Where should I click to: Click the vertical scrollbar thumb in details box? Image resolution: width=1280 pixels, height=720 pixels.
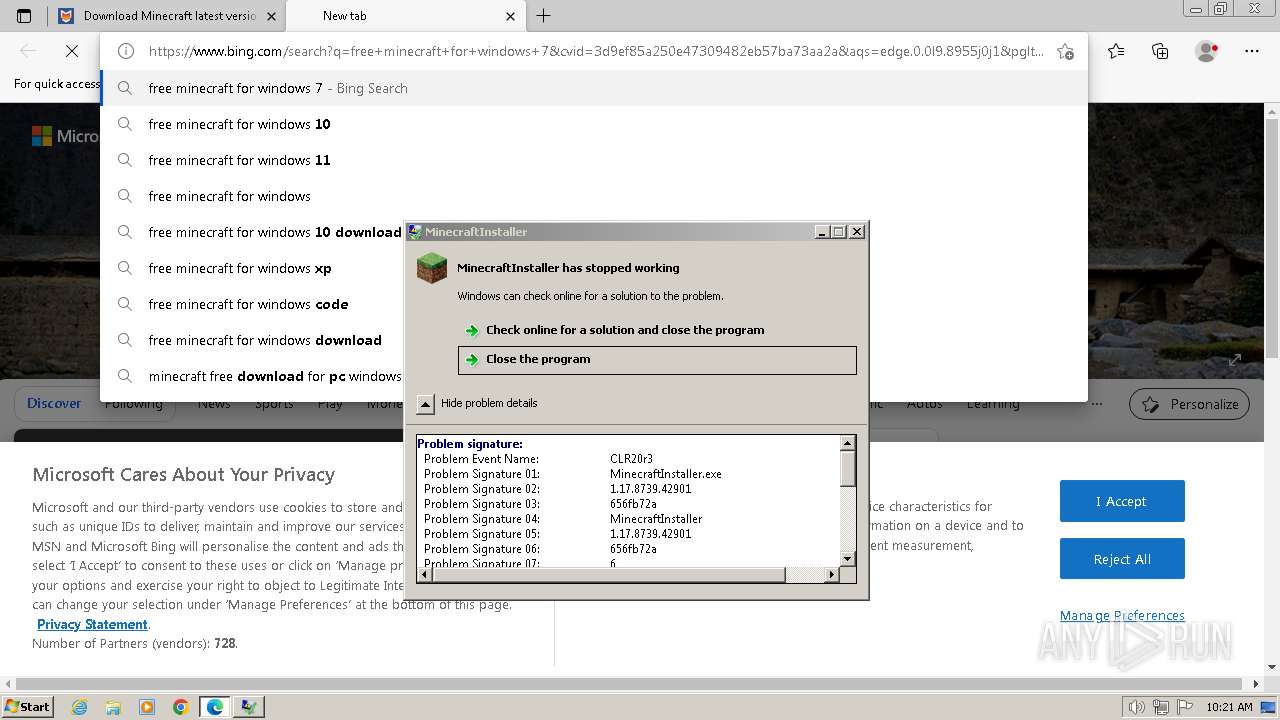(x=848, y=468)
